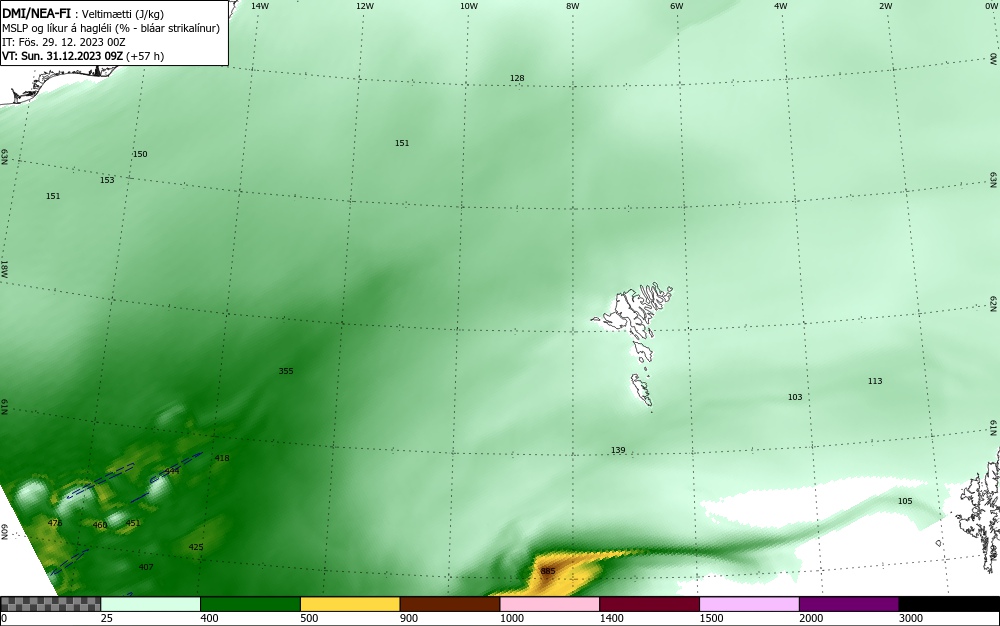The image size is (1000, 626).
Task: Click the 128 value on the map
Action: click(x=517, y=78)
